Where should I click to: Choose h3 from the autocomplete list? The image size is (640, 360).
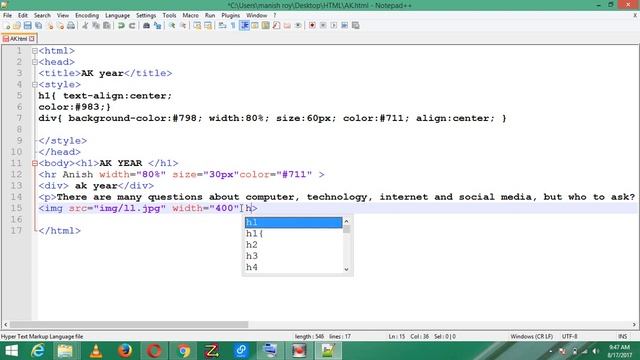pyautogui.click(x=293, y=256)
